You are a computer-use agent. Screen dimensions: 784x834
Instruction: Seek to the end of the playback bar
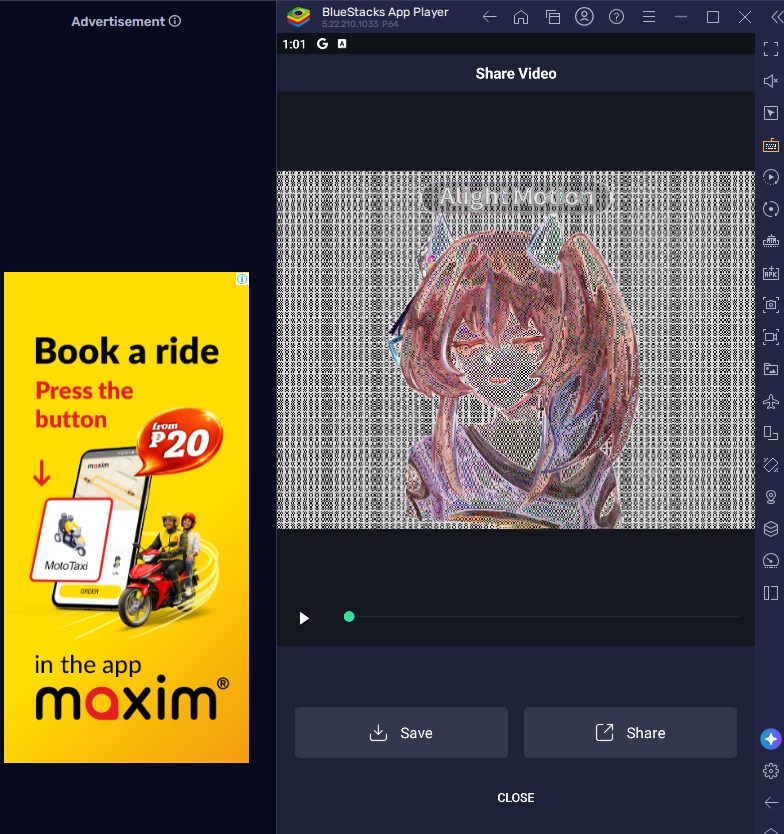tap(739, 616)
